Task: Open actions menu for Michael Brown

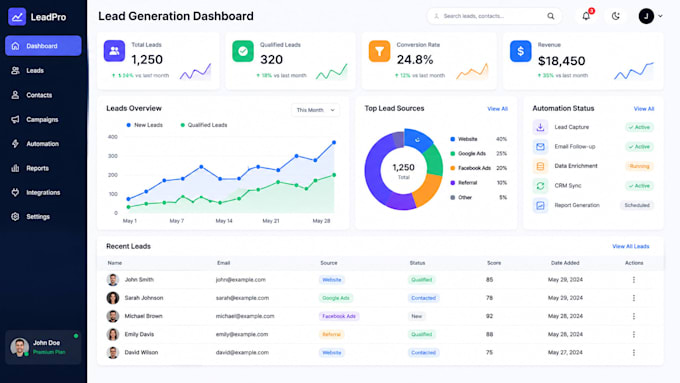Action: [634, 316]
